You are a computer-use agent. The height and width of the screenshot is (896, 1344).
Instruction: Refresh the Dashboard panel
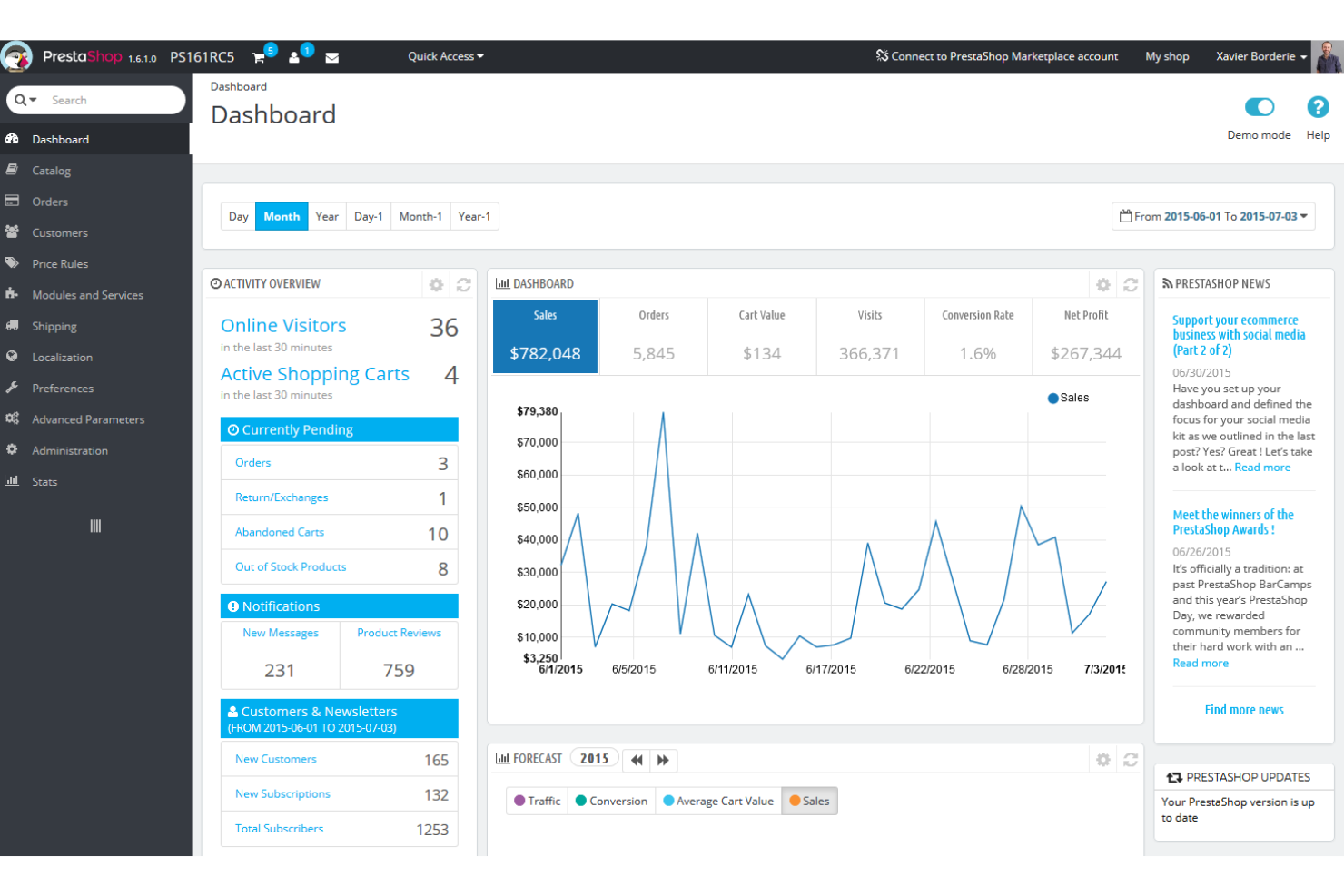pos(1131,284)
